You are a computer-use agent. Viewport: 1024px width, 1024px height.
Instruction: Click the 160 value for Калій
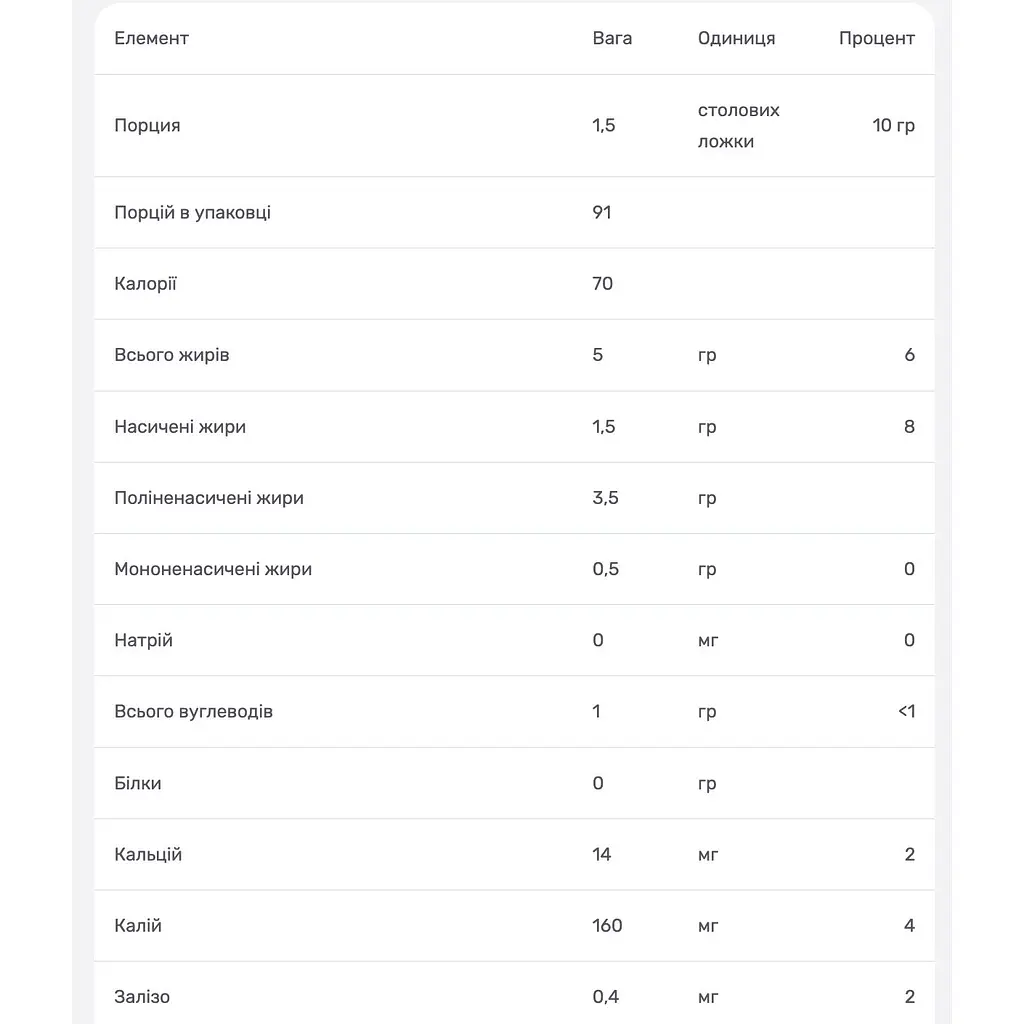coord(607,926)
